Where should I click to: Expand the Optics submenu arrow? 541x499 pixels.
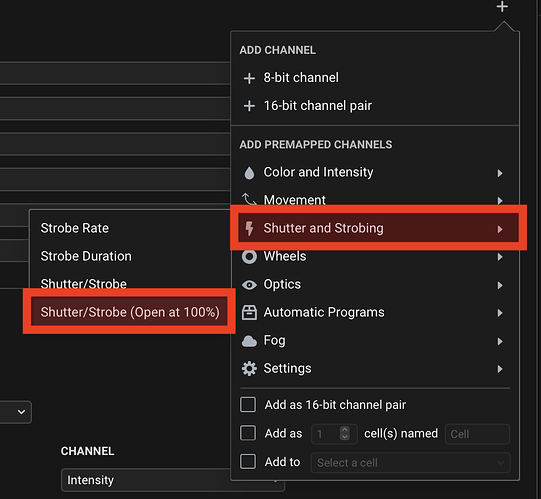click(500, 285)
